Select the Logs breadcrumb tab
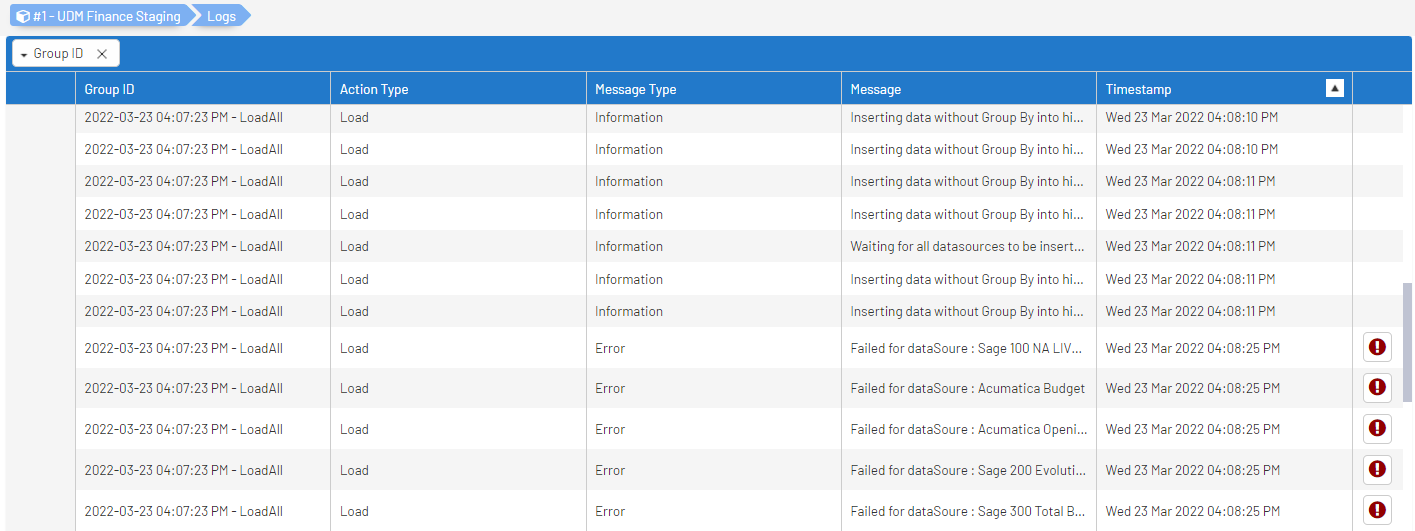Screen dimensions: 1415x531 pos(221,16)
